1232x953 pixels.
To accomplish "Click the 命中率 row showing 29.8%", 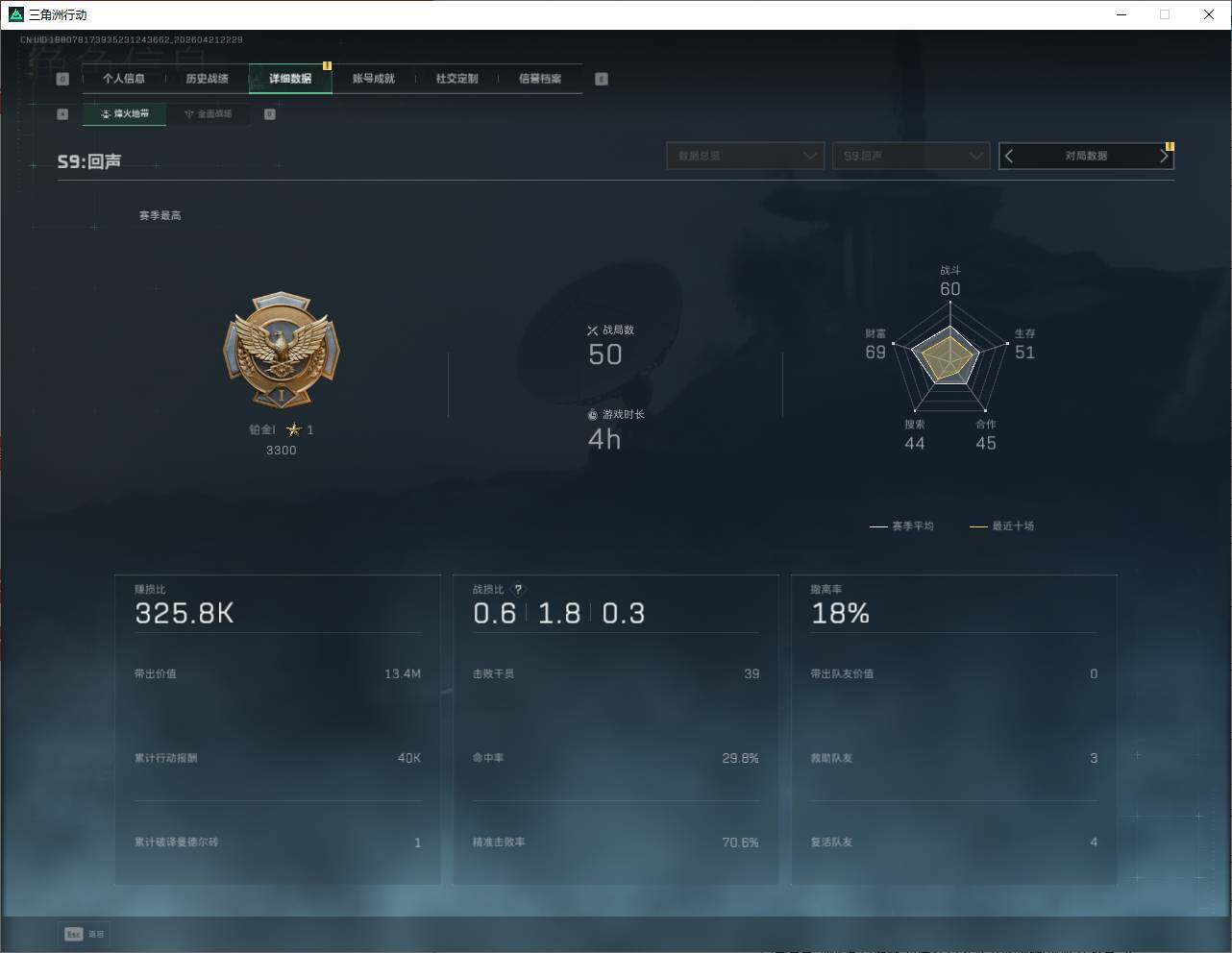I will point(616,758).
